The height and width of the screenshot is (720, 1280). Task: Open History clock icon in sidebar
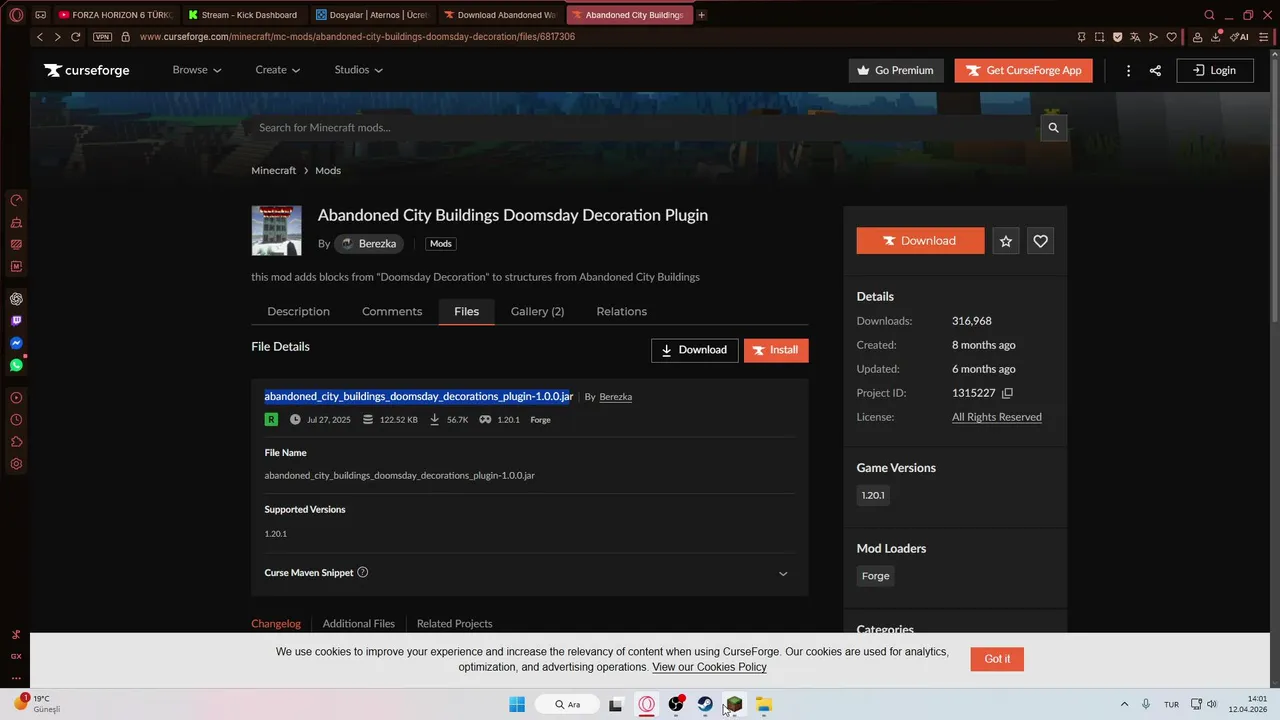click(x=16, y=420)
